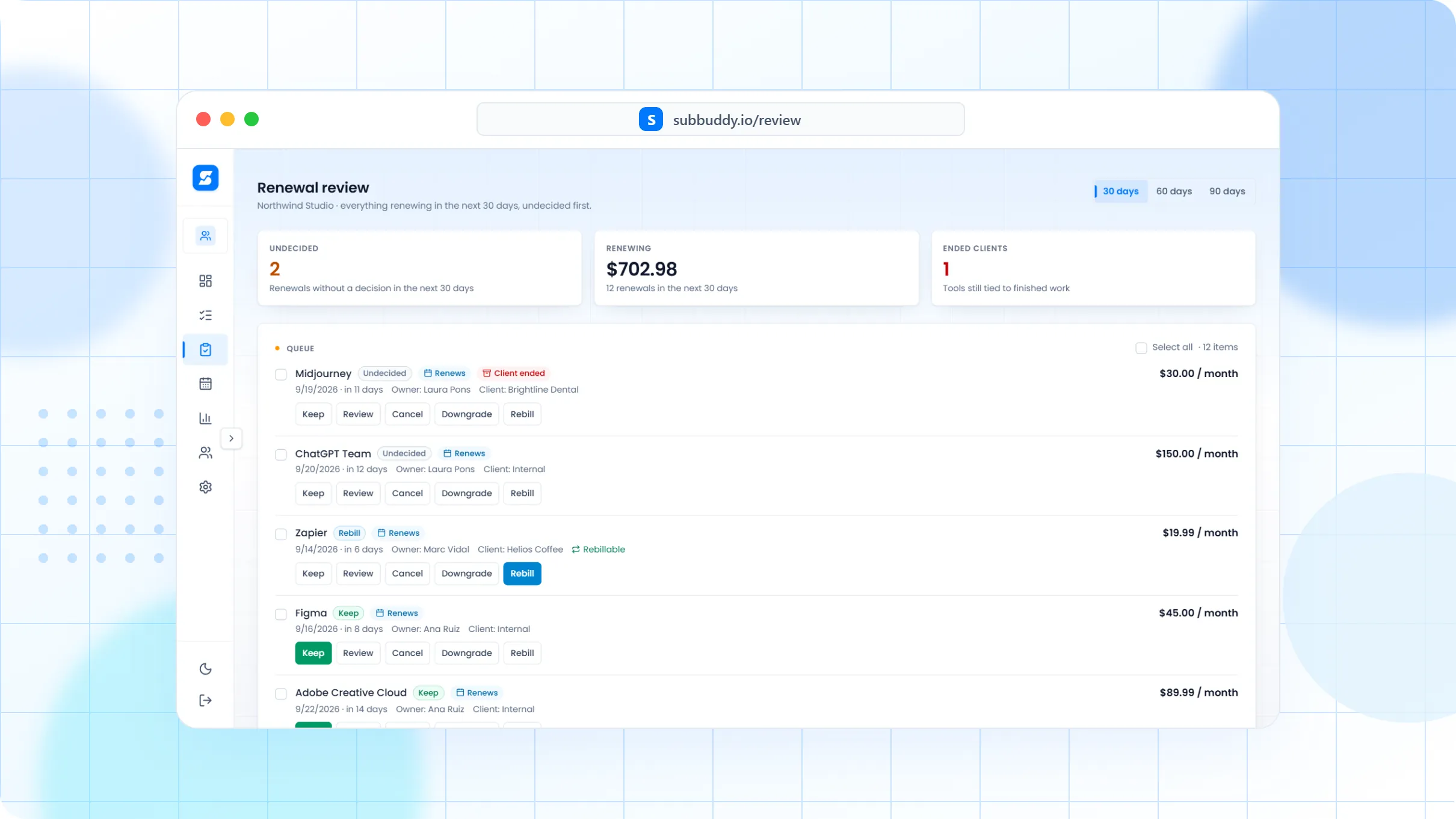Click the Undecided summary card
The image size is (1456, 819).
pyautogui.click(x=419, y=268)
